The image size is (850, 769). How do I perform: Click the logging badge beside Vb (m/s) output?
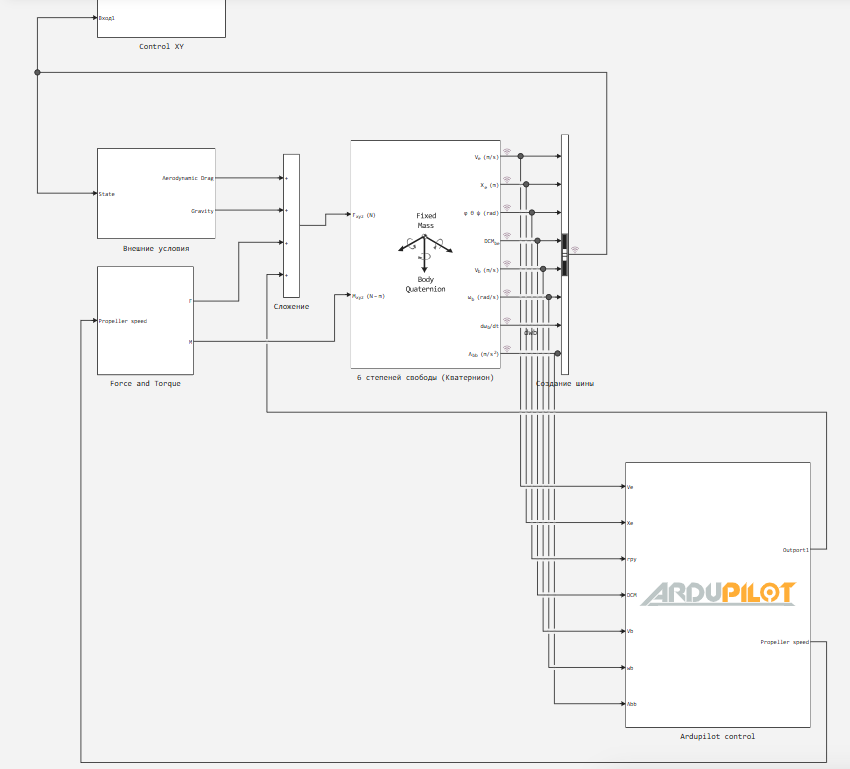click(507, 264)
